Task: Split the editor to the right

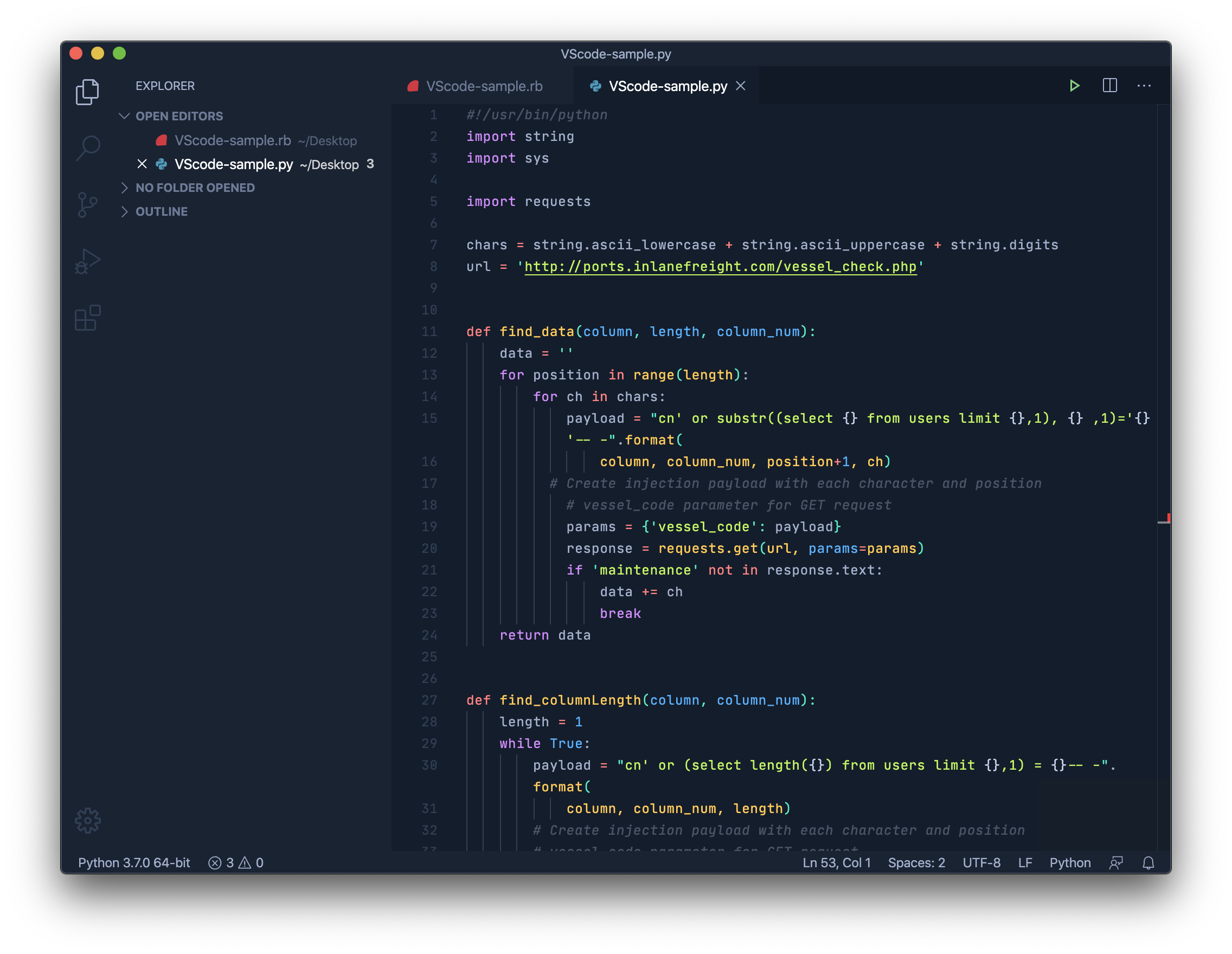Action: 1109,86
